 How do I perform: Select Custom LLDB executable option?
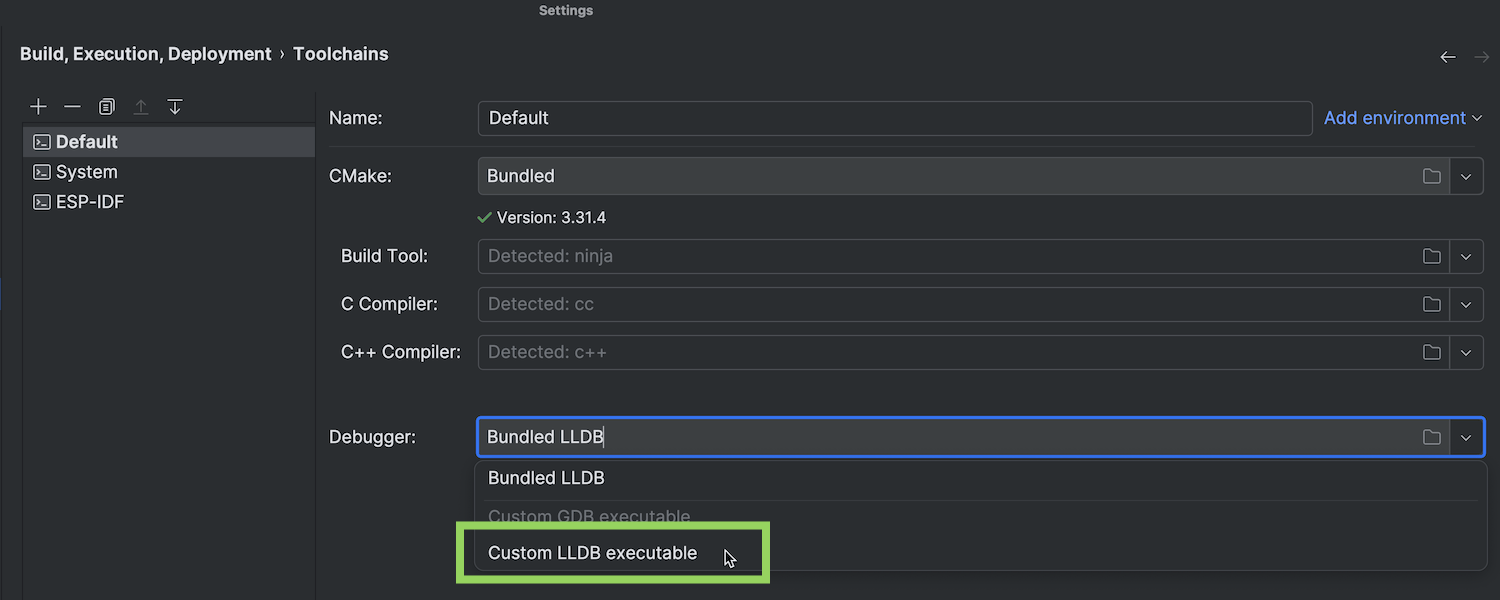click(592, 553)
